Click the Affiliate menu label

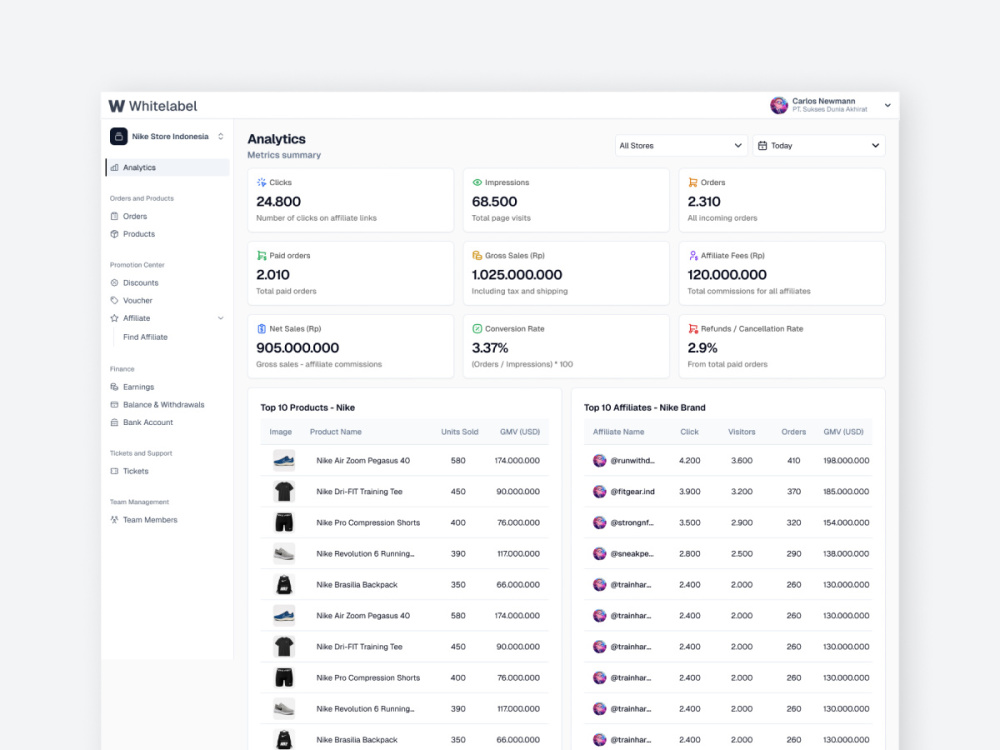point(136,318)
